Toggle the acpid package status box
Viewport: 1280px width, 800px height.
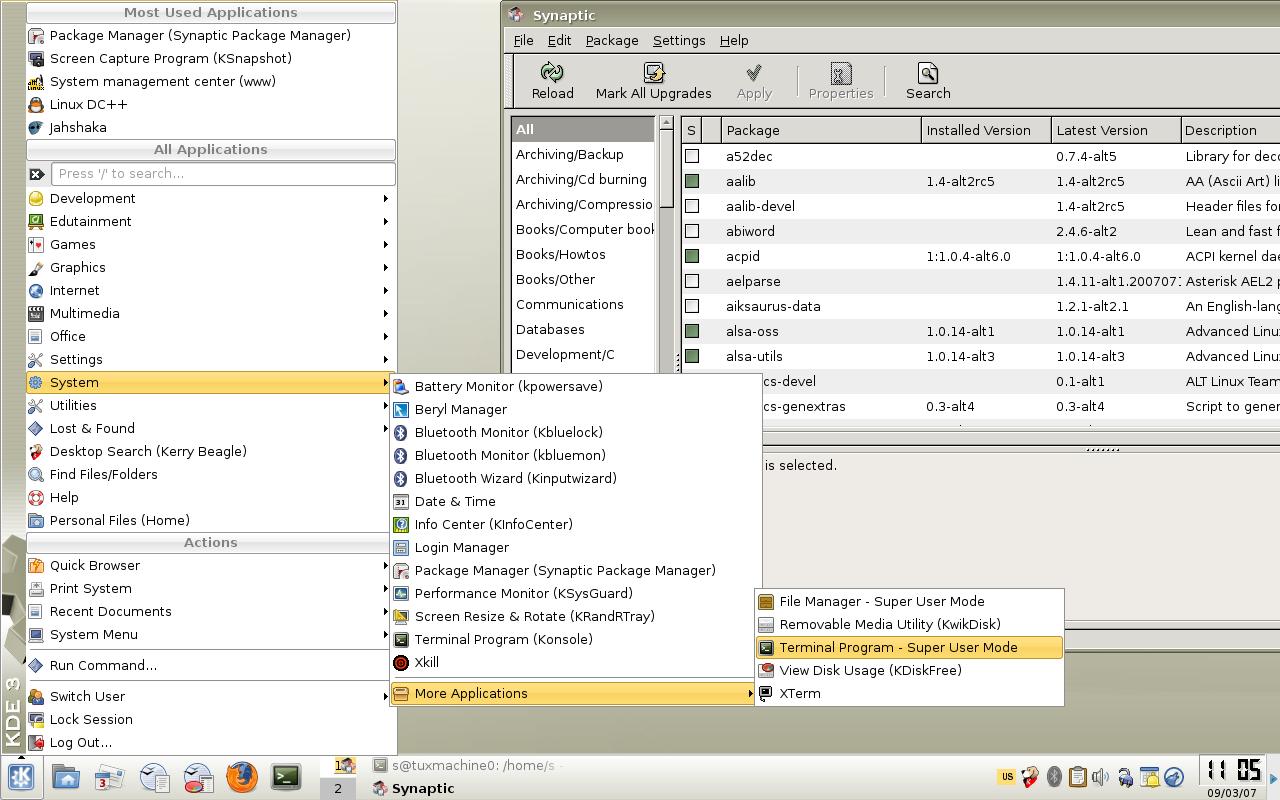(692, 256)
